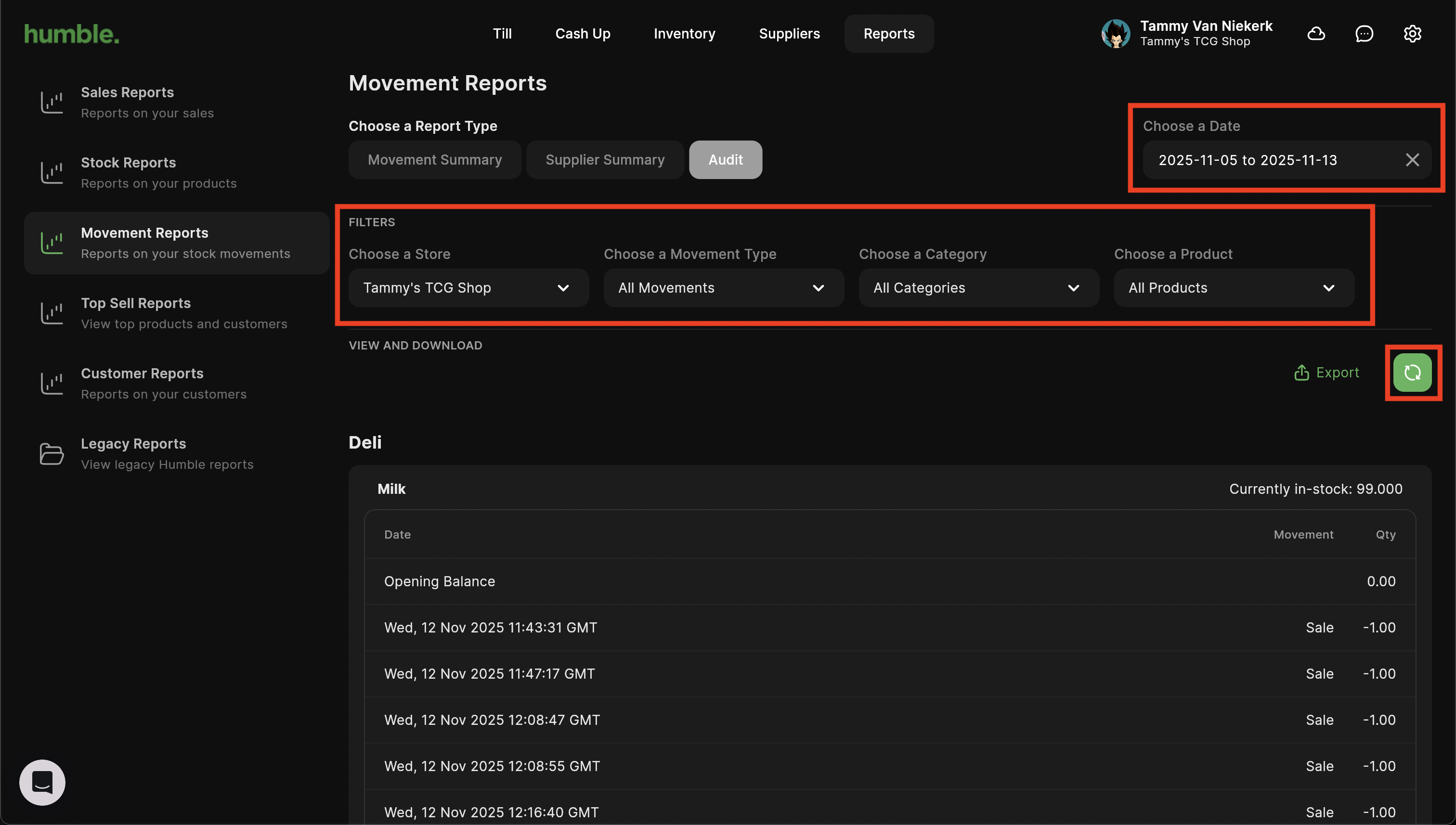Click the Legacy Reports folder icon
This screenshot has width=1456, height=825.
point(52,454)
